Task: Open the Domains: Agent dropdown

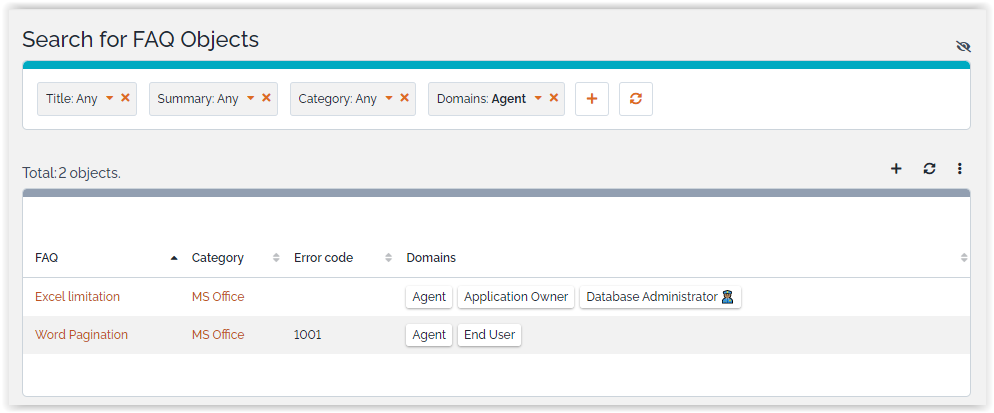Action: [x=538, y=98]
